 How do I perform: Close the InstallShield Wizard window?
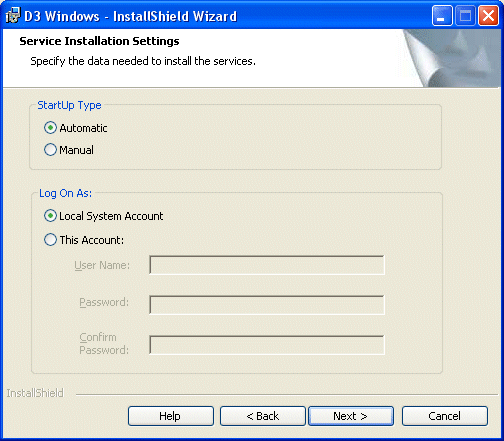coord(488,16)
